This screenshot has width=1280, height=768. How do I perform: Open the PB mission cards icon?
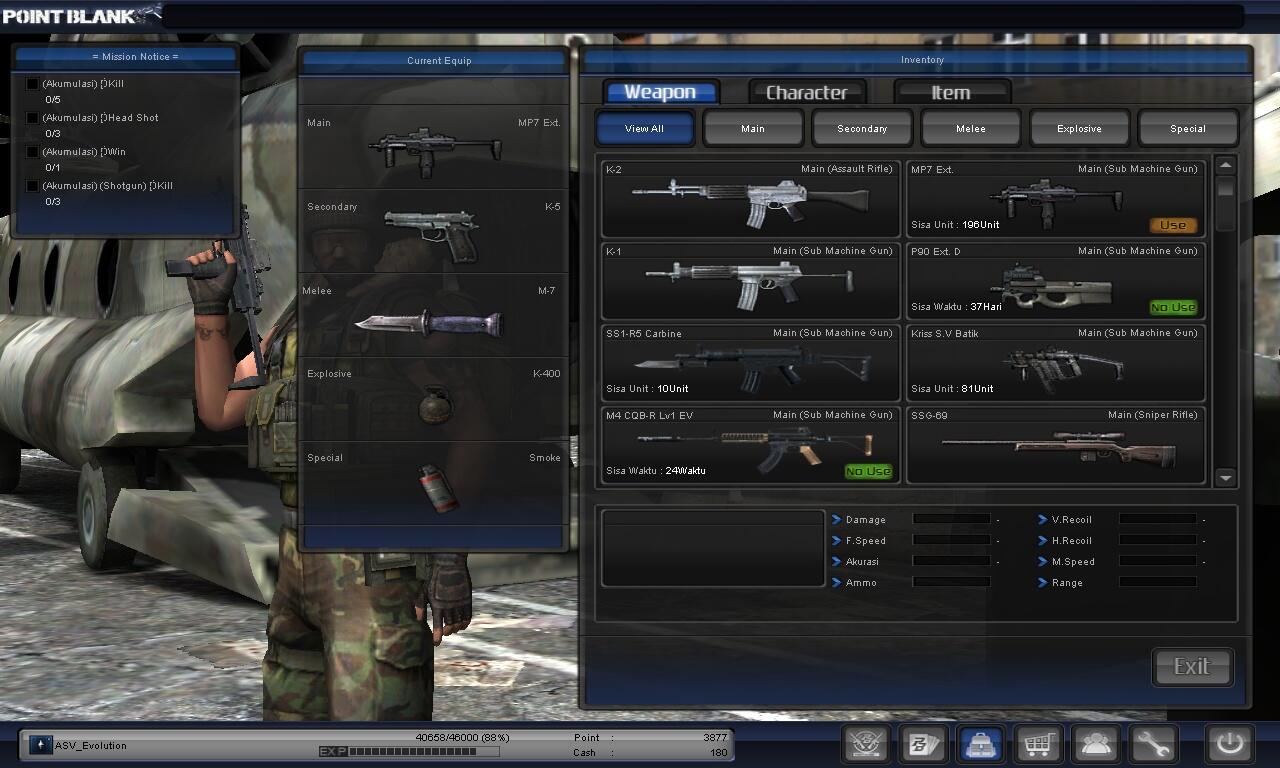coord(923,744)
